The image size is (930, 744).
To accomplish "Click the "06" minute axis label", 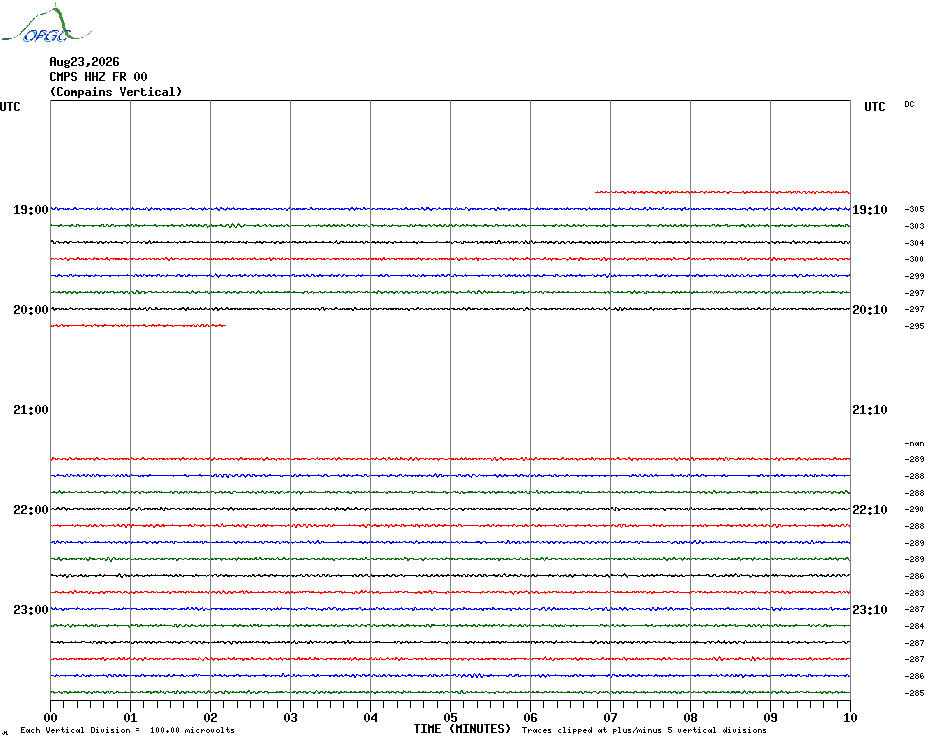I will coord(531,718).
